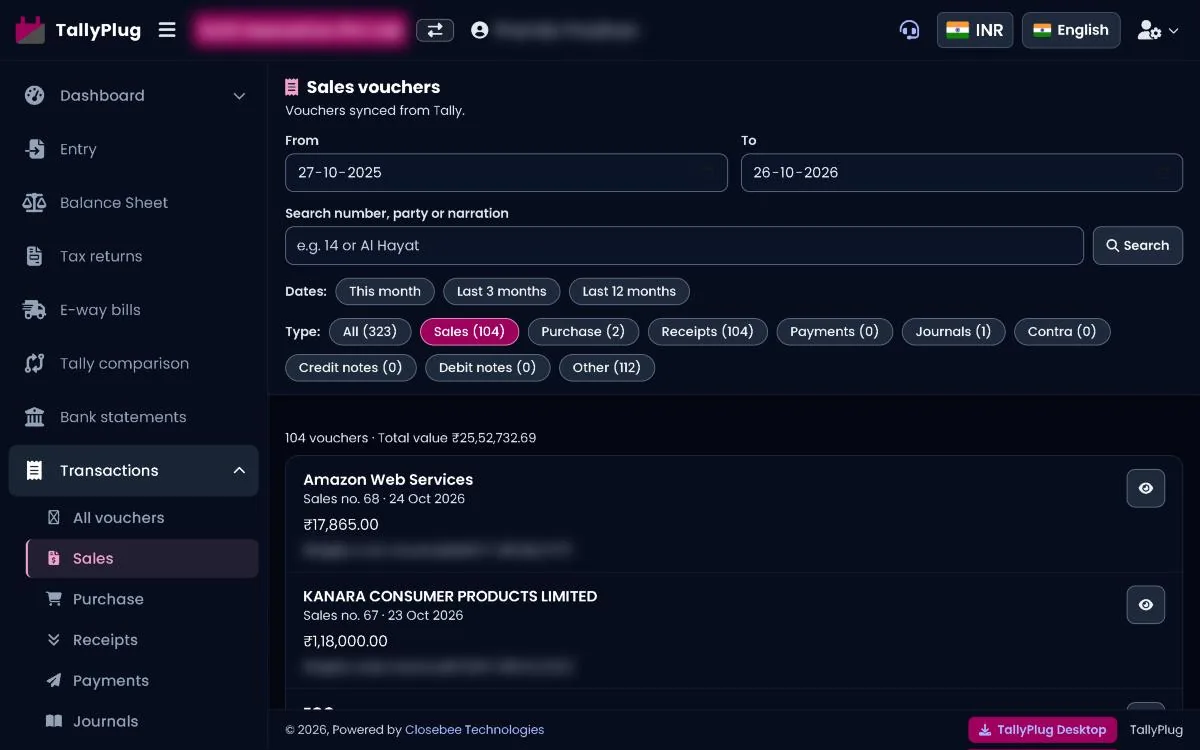Click the Dashboard gauge icon

(x=35, y=96)
